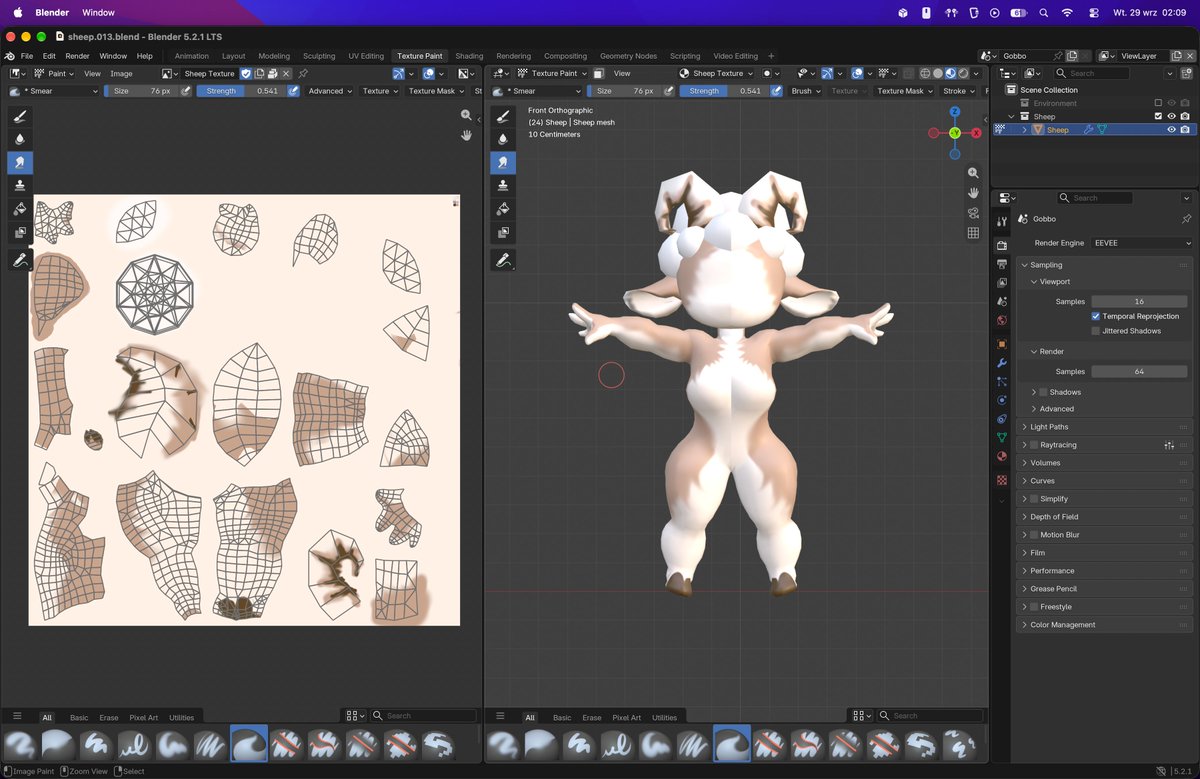
Task: Select the Clone tool in 3D viewport toolbar
Action: 503,185
